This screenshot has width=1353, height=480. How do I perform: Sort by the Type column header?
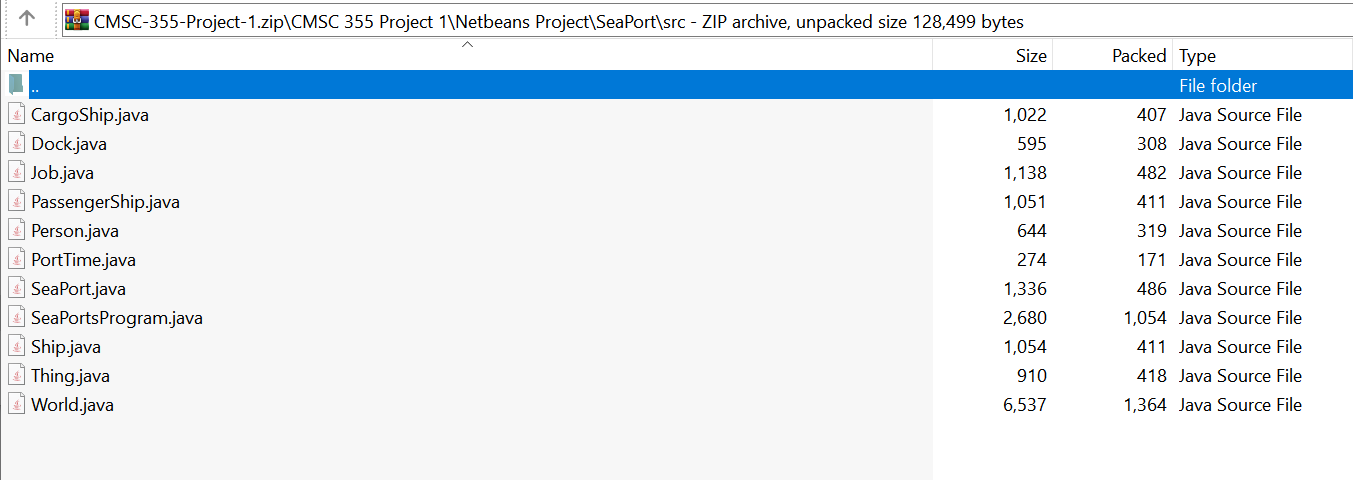[1197, 56]
